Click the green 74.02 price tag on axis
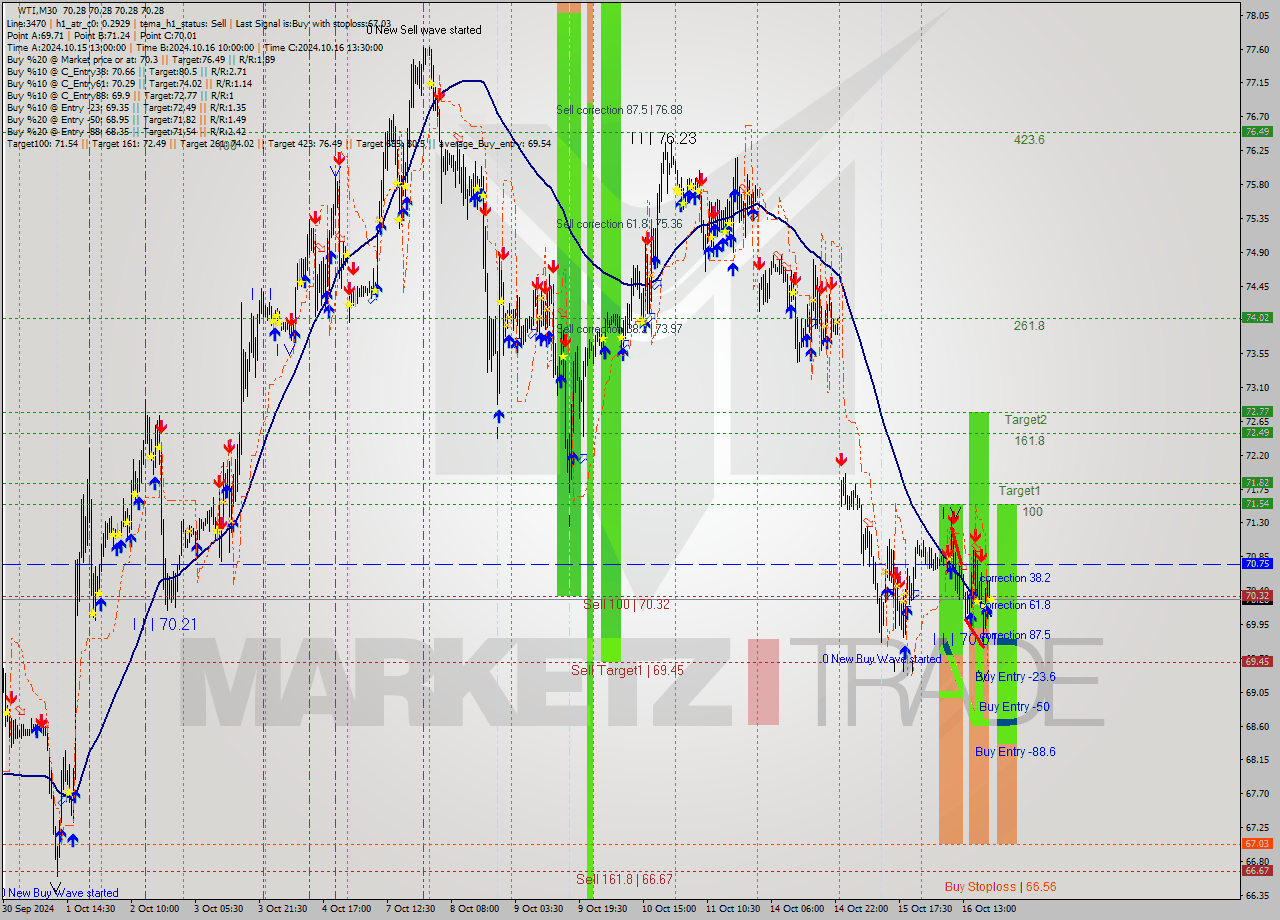 click(x=1257, y=317)
